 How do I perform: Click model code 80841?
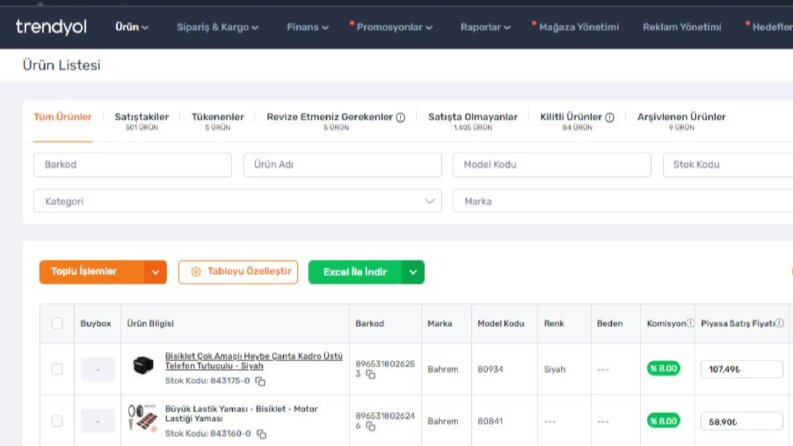pos(490,421)
